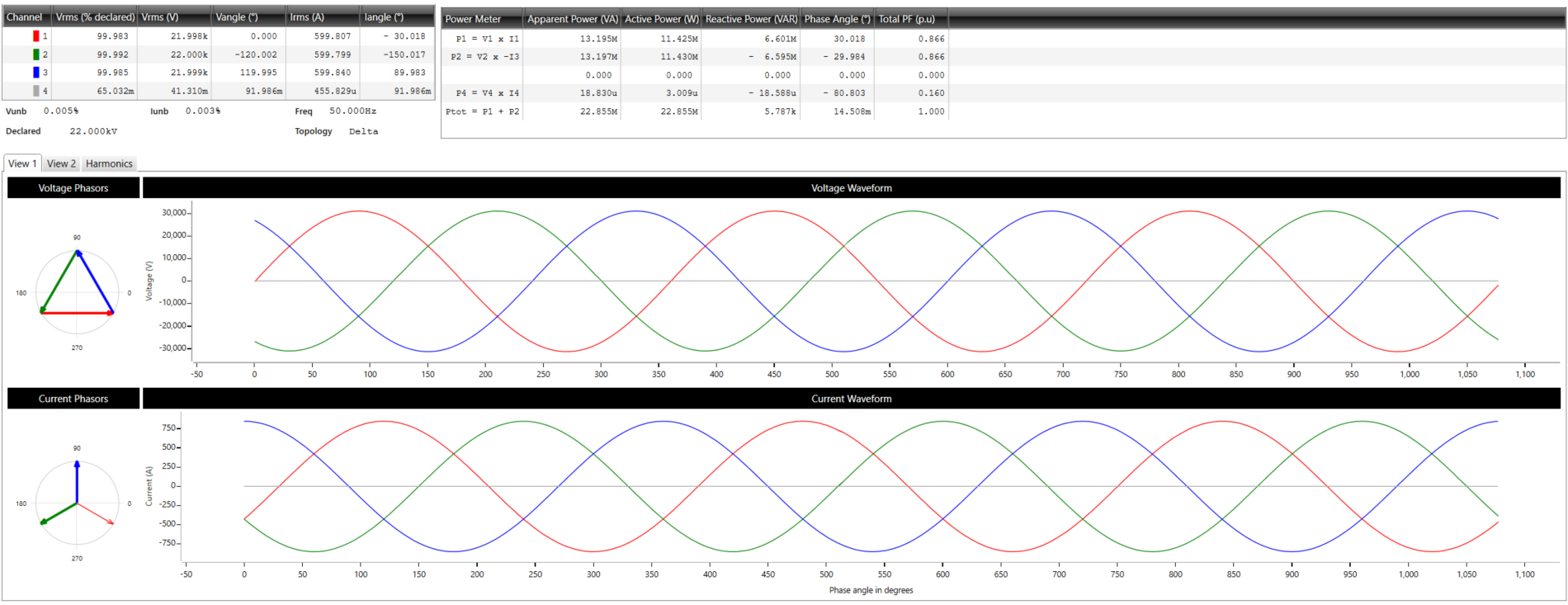Click the 21.998k Vrms cell for channel 1
Image resolution: width=1568 pixels, height=605 pixels.
point(174,36)
